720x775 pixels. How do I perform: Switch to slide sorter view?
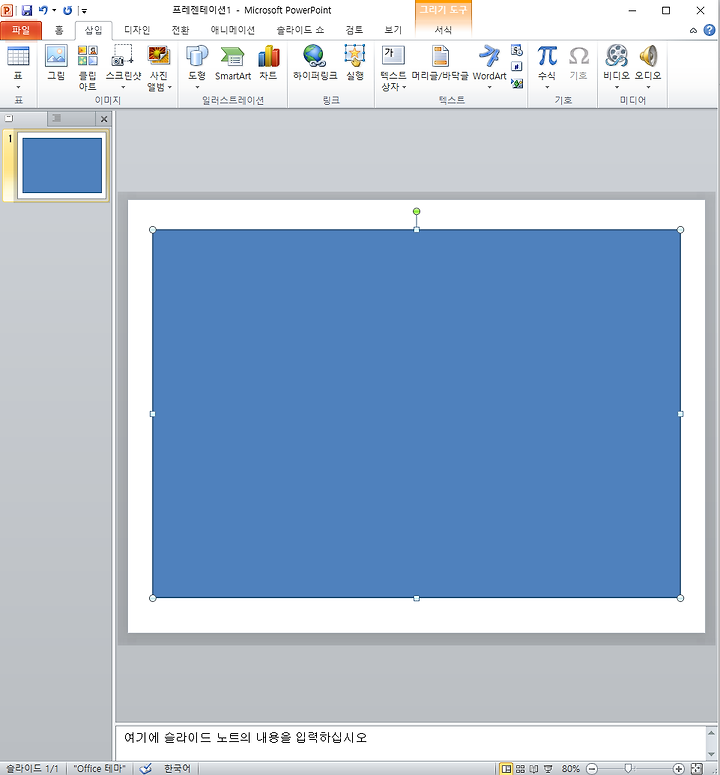520,769
